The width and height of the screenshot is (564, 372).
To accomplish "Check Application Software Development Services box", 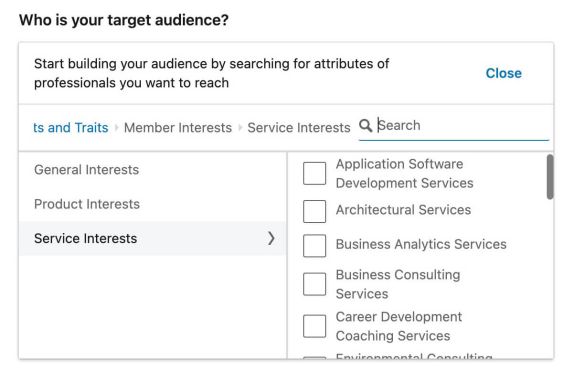I will [x=314, y=173].
